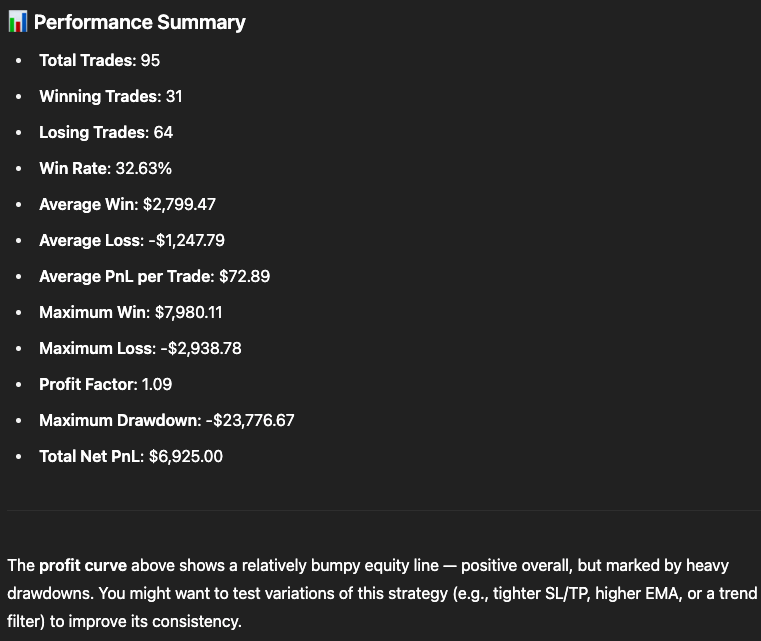Click the 'tighter SL/TP' suggestion text
The width and height of the screenshot is (761, 641).
click(542, 593)
